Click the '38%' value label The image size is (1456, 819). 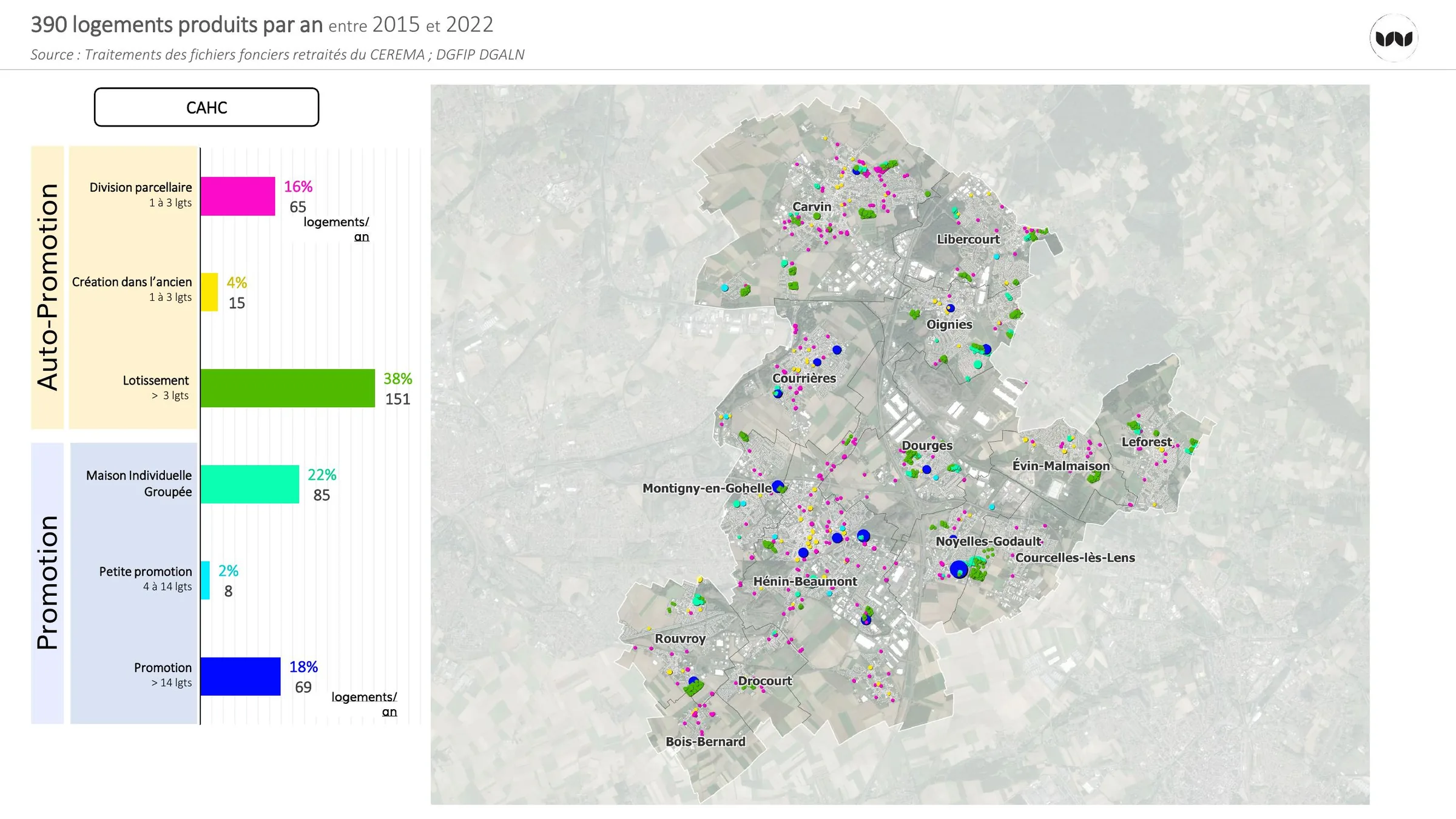pyautogui.click(x=398, y=379)
